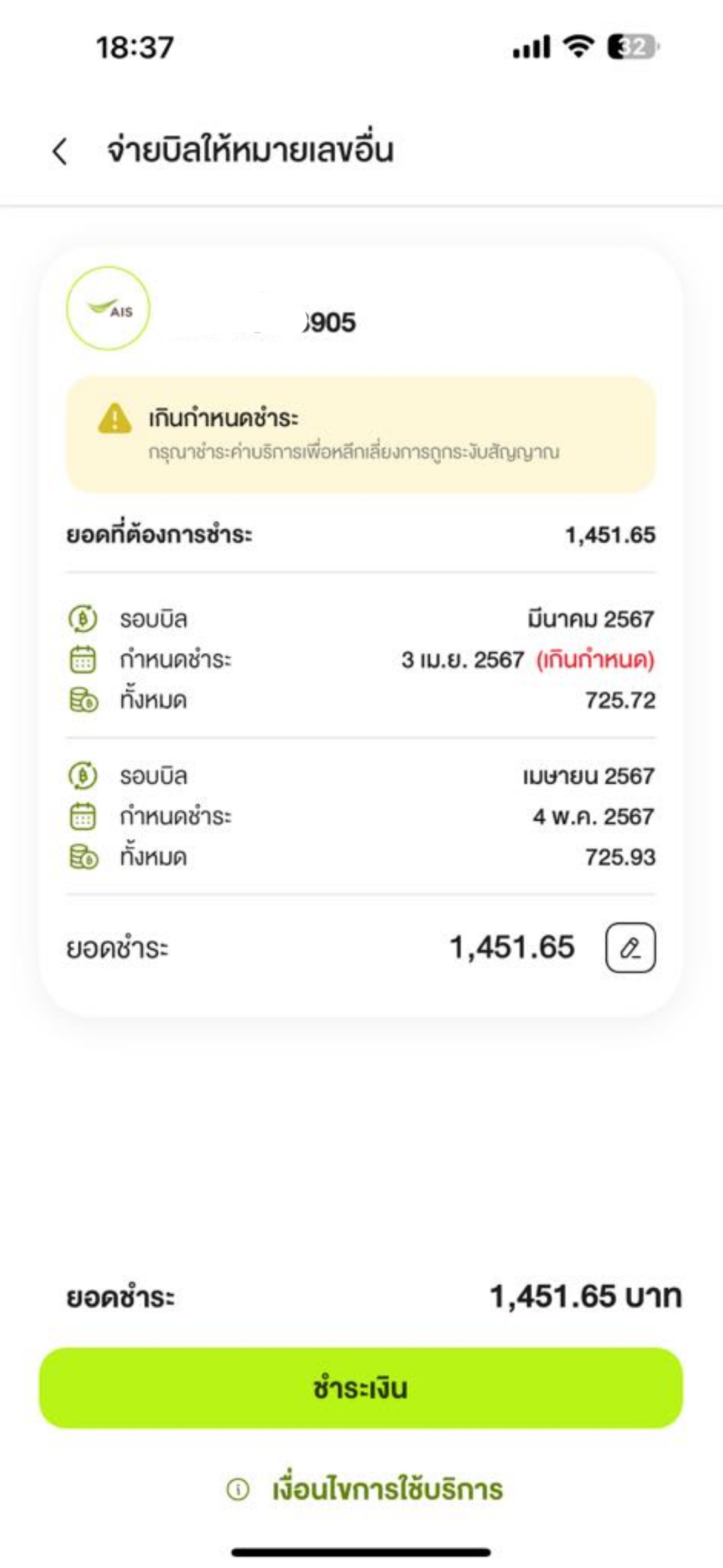The height and width of the screenshot is (1568, 723).
Task: Tap the billing cycle icon for เมษายน 2567
Action: (x=83, y=776)
